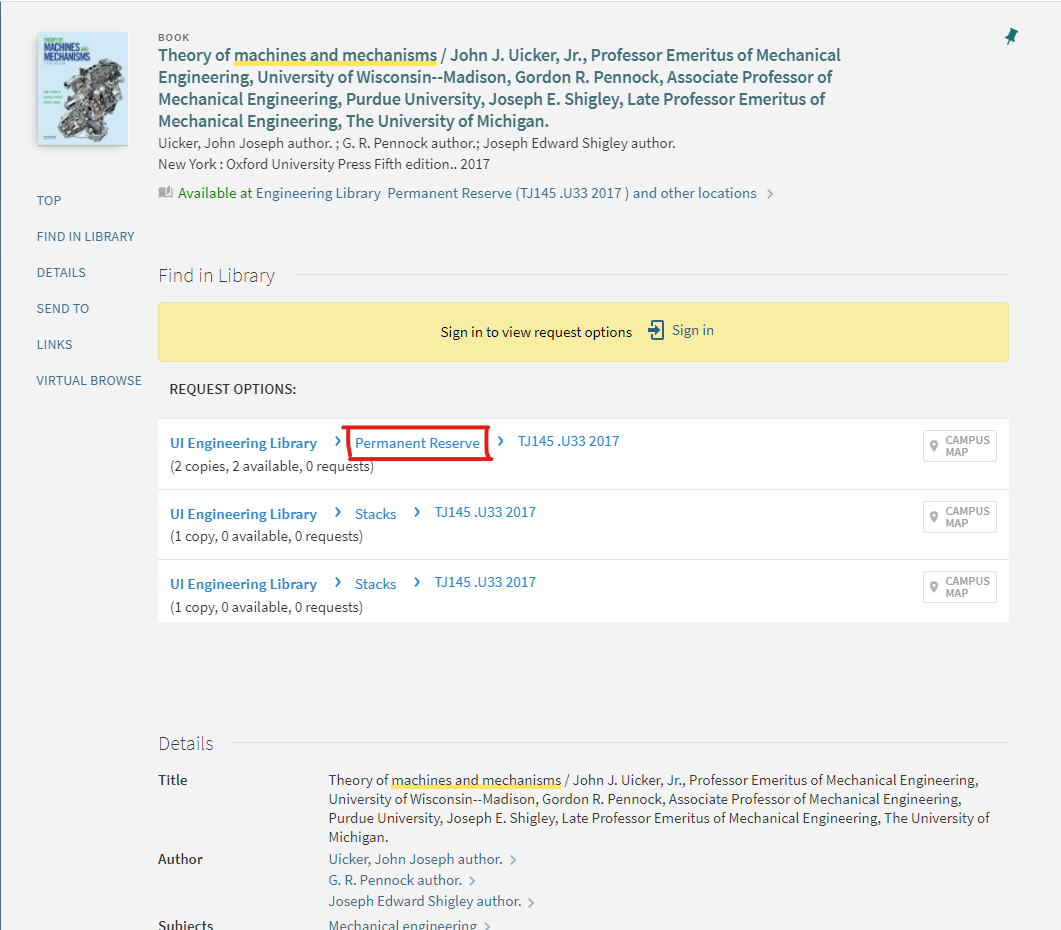Click the Sign in arrow icon
The image size is (1061, 930).
pyautogui.click(x=656, y=331)
